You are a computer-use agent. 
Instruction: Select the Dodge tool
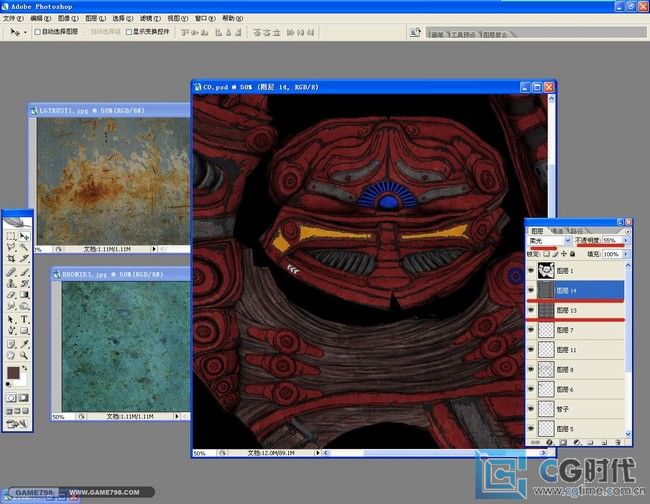[x=24, y=306]
